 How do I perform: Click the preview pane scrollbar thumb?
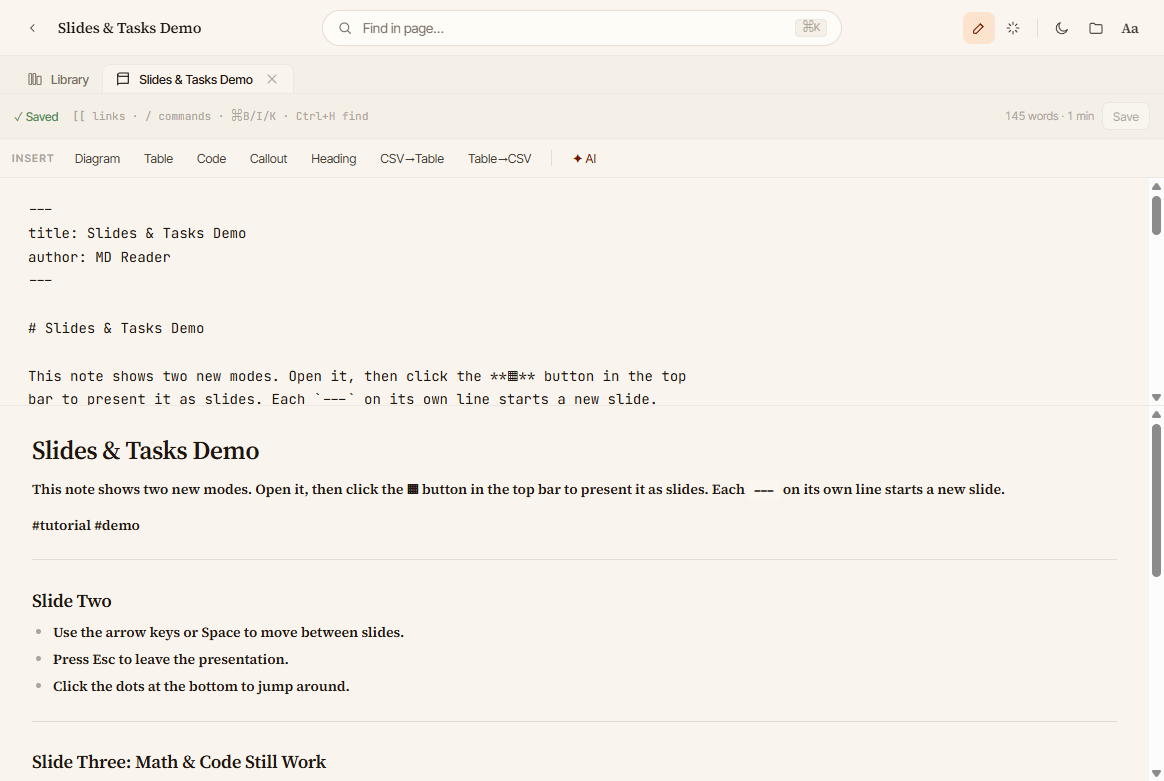[1156, 500]
